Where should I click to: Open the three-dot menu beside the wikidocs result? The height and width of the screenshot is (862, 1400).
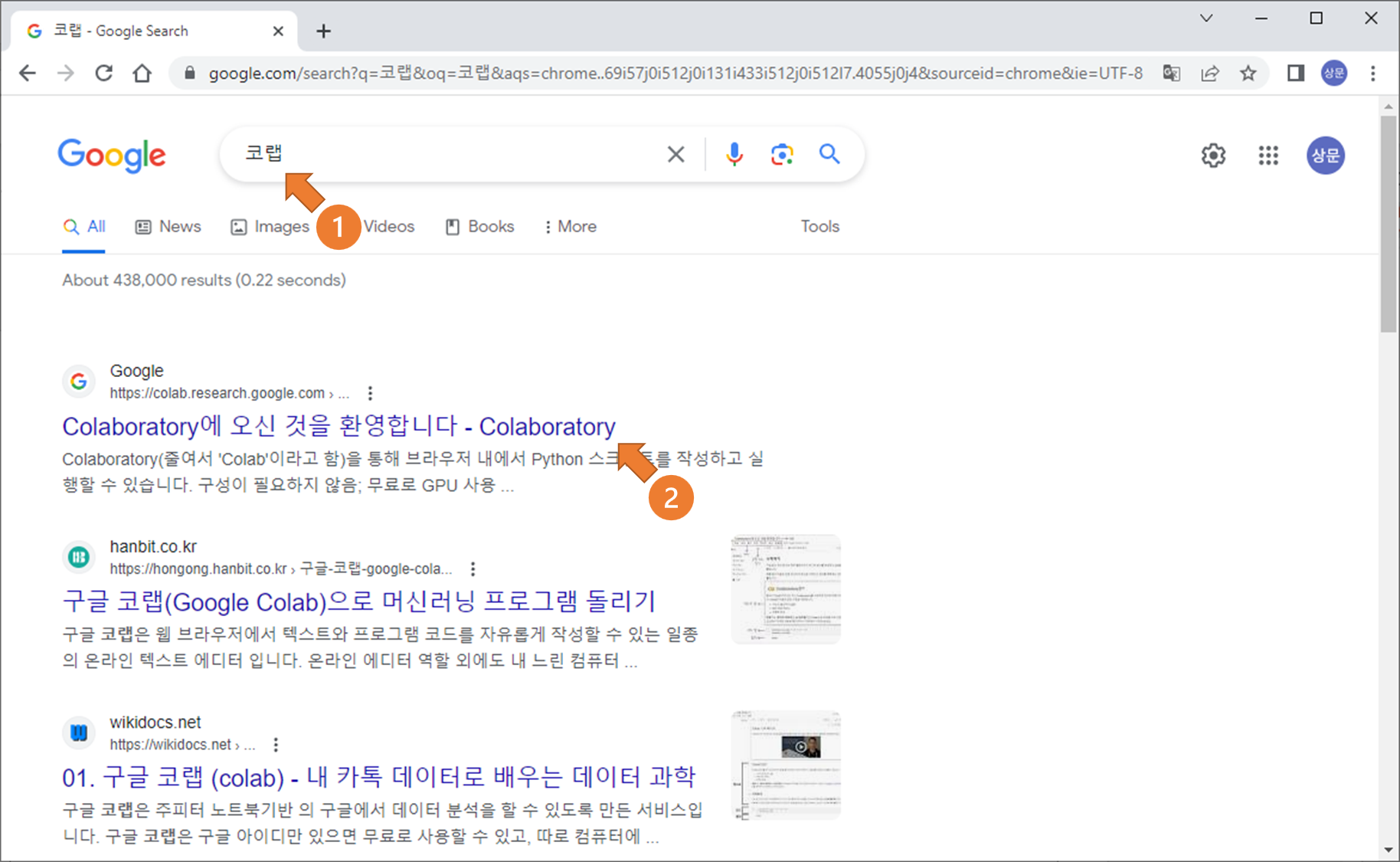tap(276, 744)
